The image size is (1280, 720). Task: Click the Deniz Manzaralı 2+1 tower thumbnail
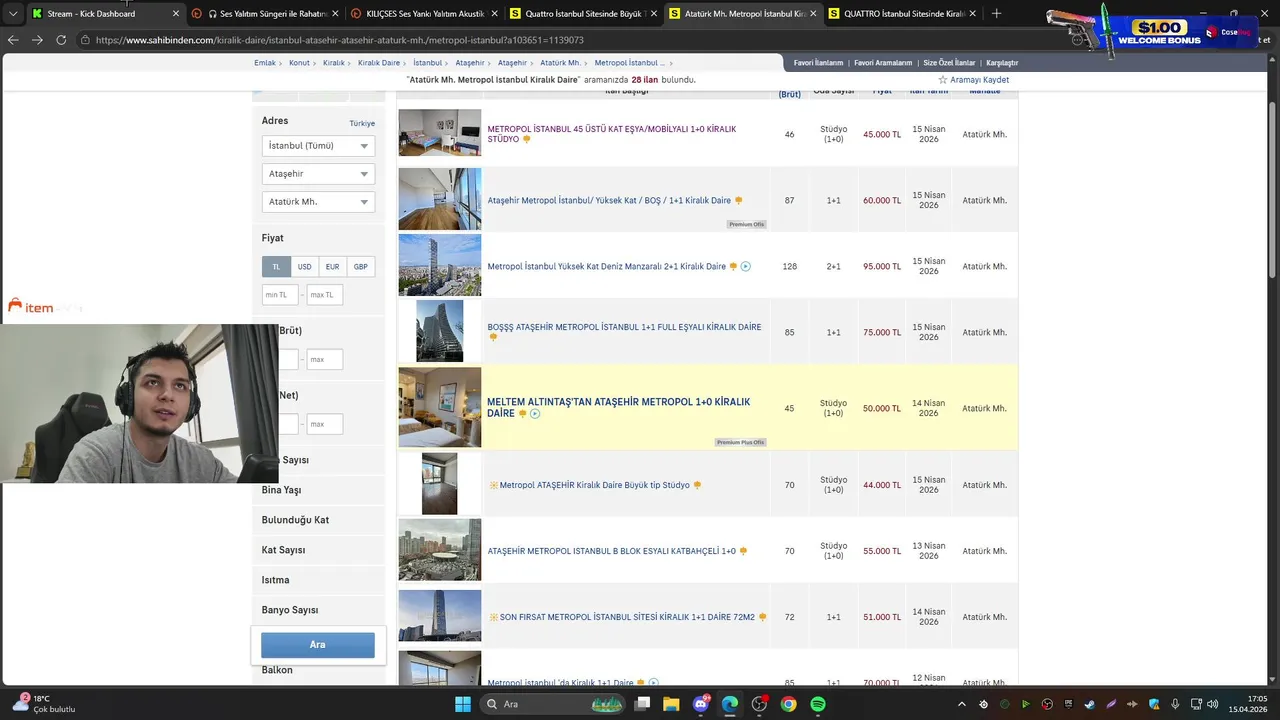(440, 266)
